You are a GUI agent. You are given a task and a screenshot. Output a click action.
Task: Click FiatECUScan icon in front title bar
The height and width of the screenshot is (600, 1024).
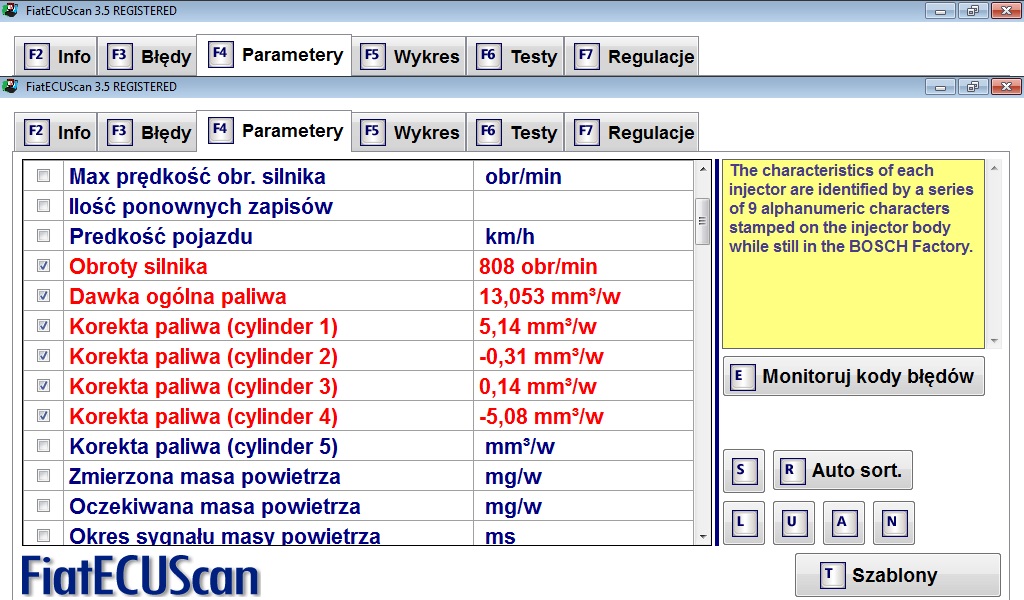pyautogui.click(x=10, y=86)
